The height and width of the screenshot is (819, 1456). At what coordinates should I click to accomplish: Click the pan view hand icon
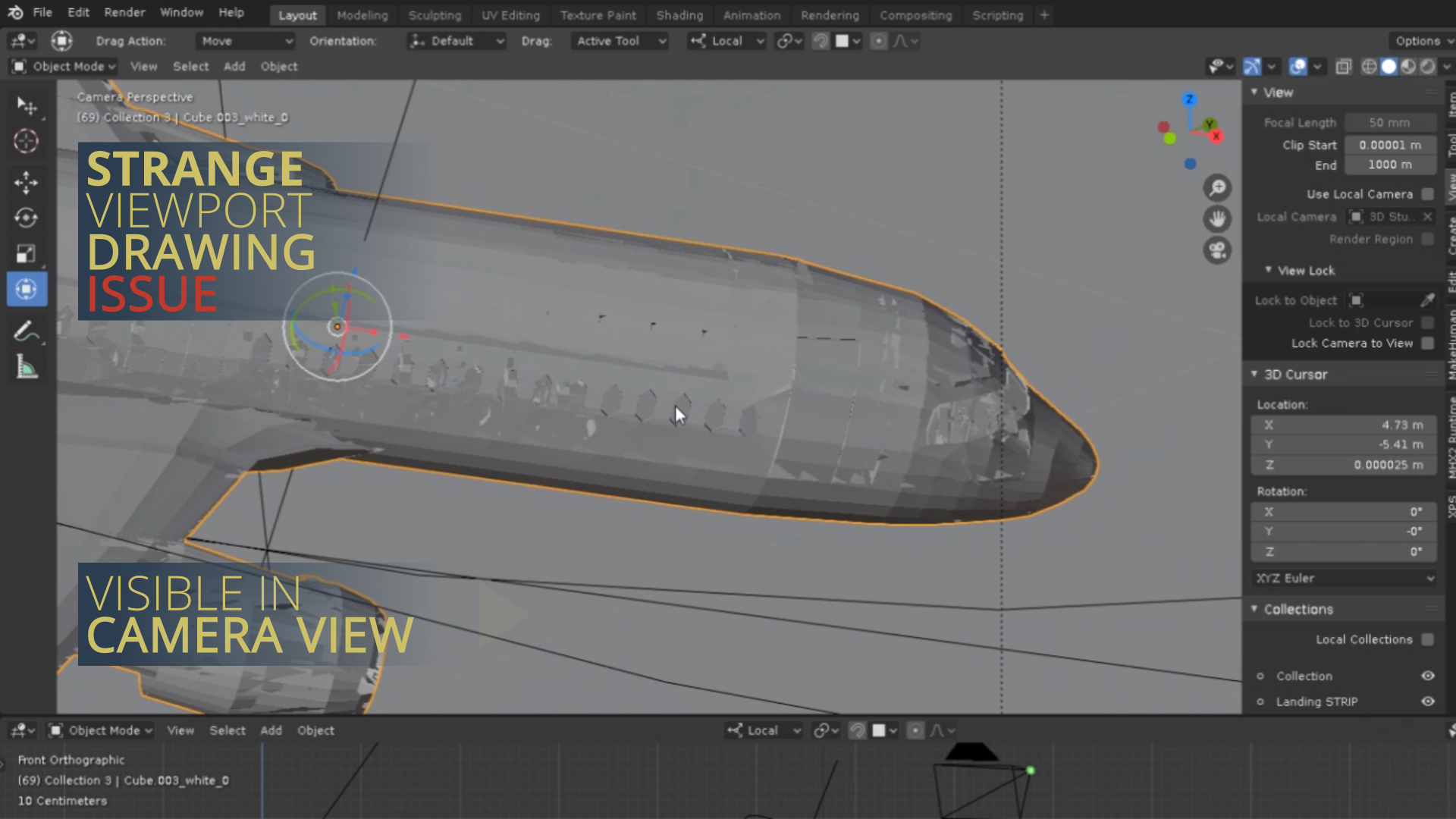(x=1217, y=219)
